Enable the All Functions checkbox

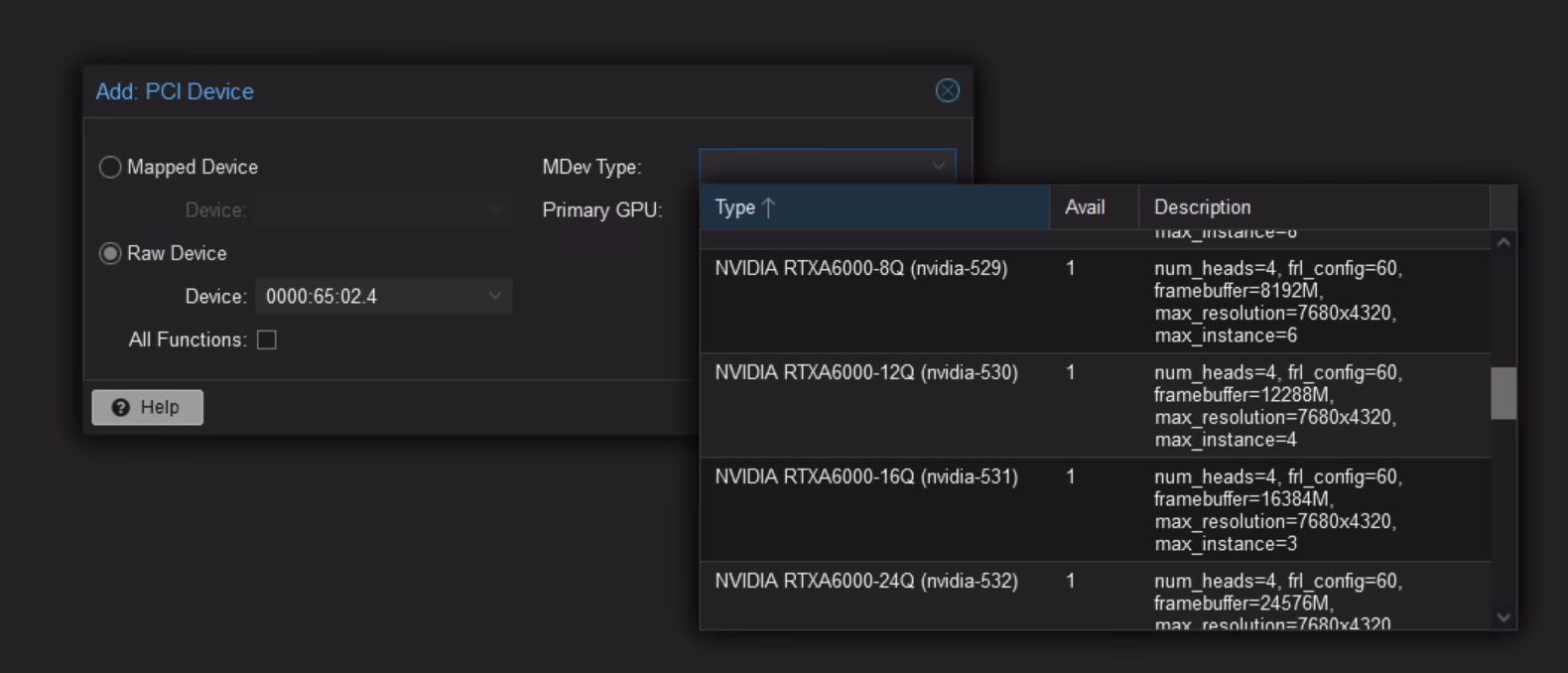tap(267, 339)
